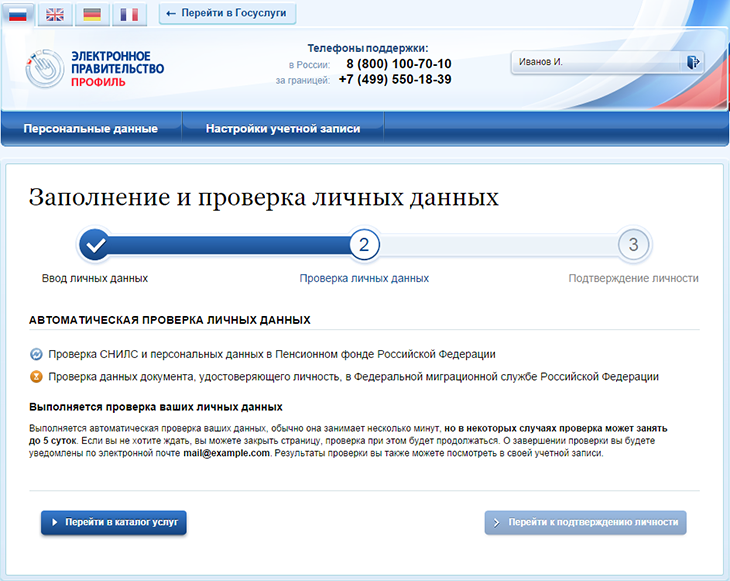Click step 2 circle in progress bar

364,244
